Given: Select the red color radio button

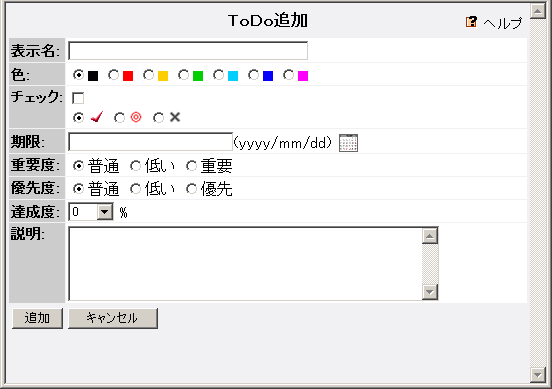Looking at the screenshot, I should click(113, 75).
